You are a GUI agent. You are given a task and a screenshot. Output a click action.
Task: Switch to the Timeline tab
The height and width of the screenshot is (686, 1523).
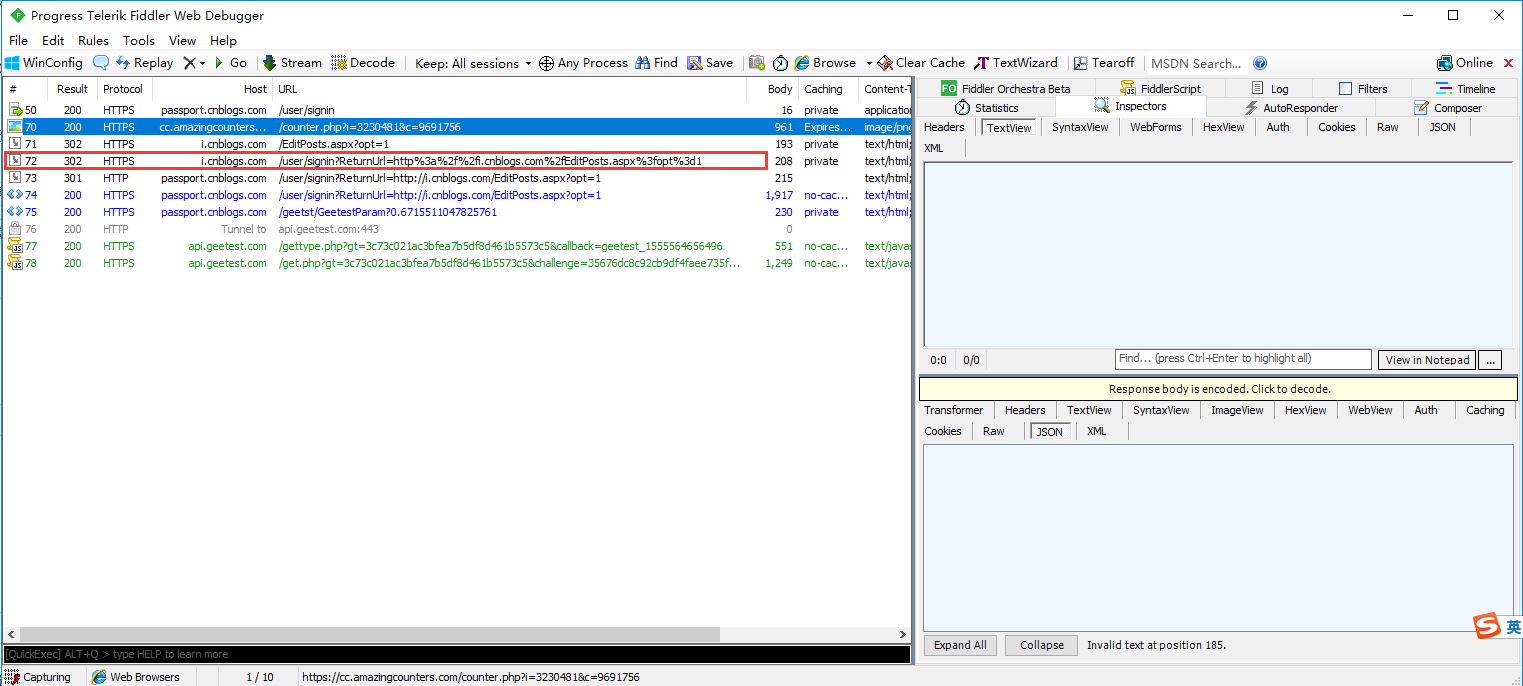click(x=1465, y=89)
